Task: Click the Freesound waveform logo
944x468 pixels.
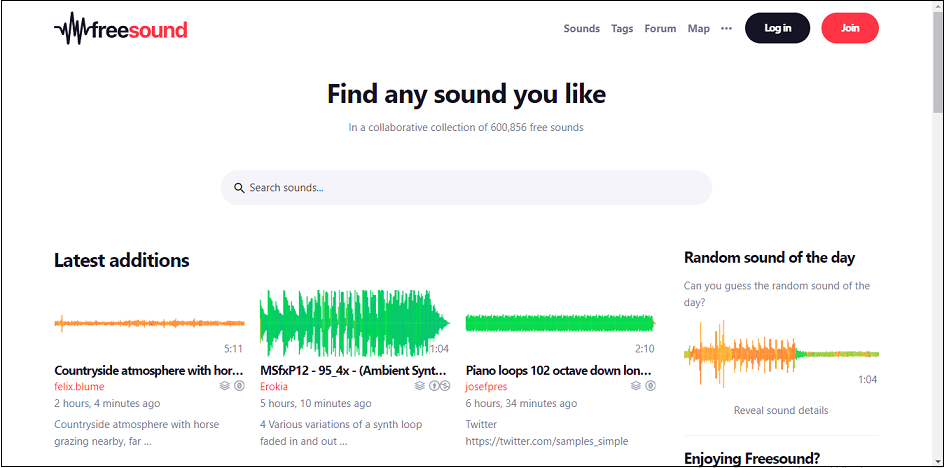Action: pos(120,28)
